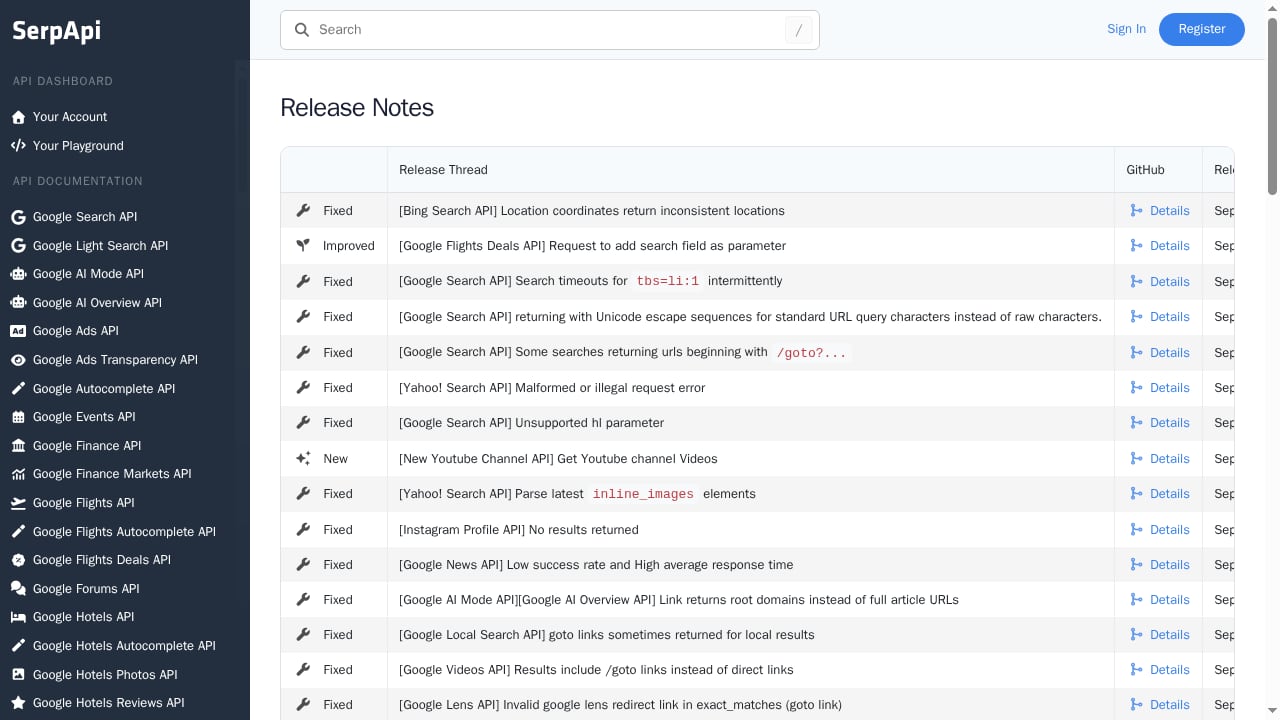Click the chat bubbles icon for Google Forums API
The image size is (1280, 720).
[18, 589]
